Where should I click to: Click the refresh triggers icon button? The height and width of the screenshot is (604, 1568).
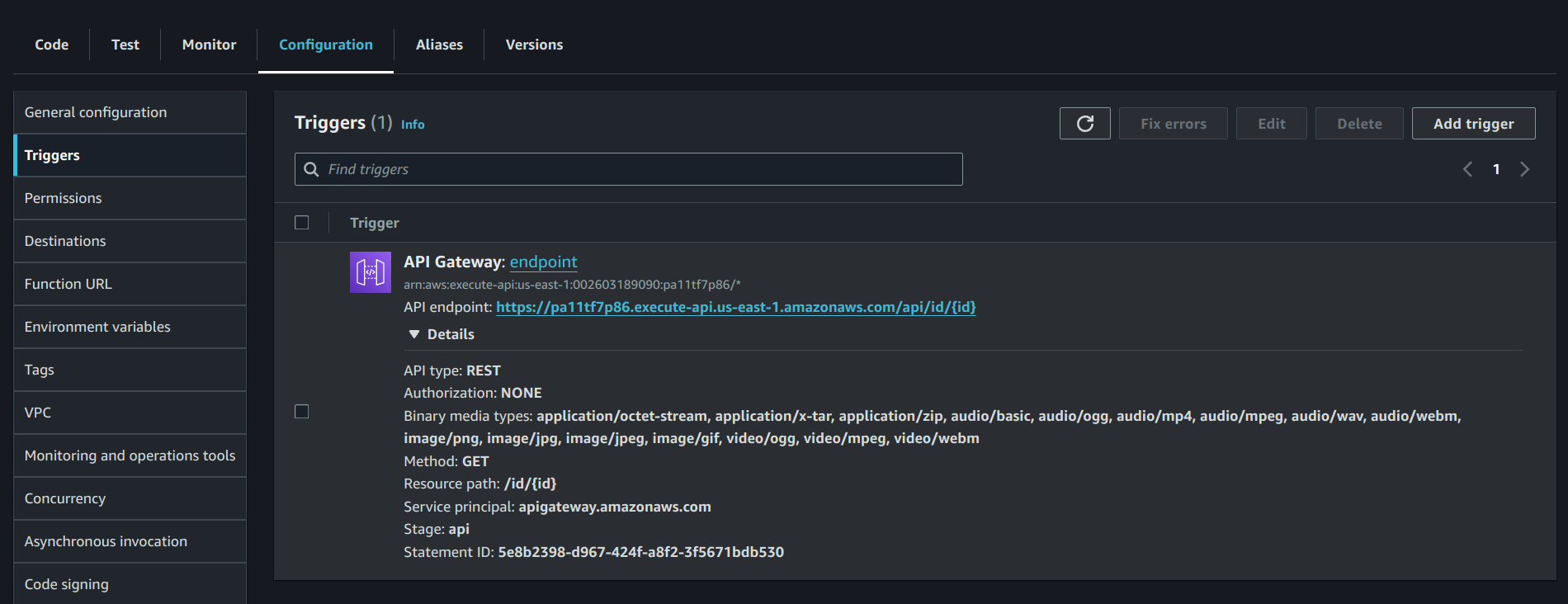[1084, 124]
